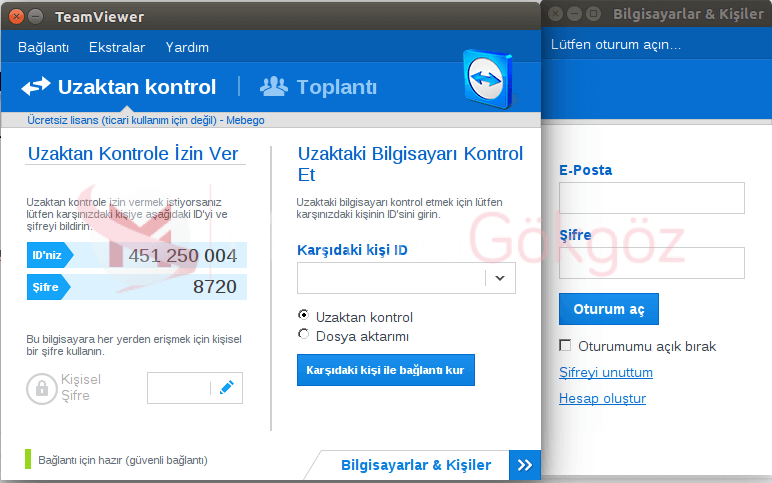Focus the Şifre field in Bilgisayarlar & Kişiler

click(651, 263)
